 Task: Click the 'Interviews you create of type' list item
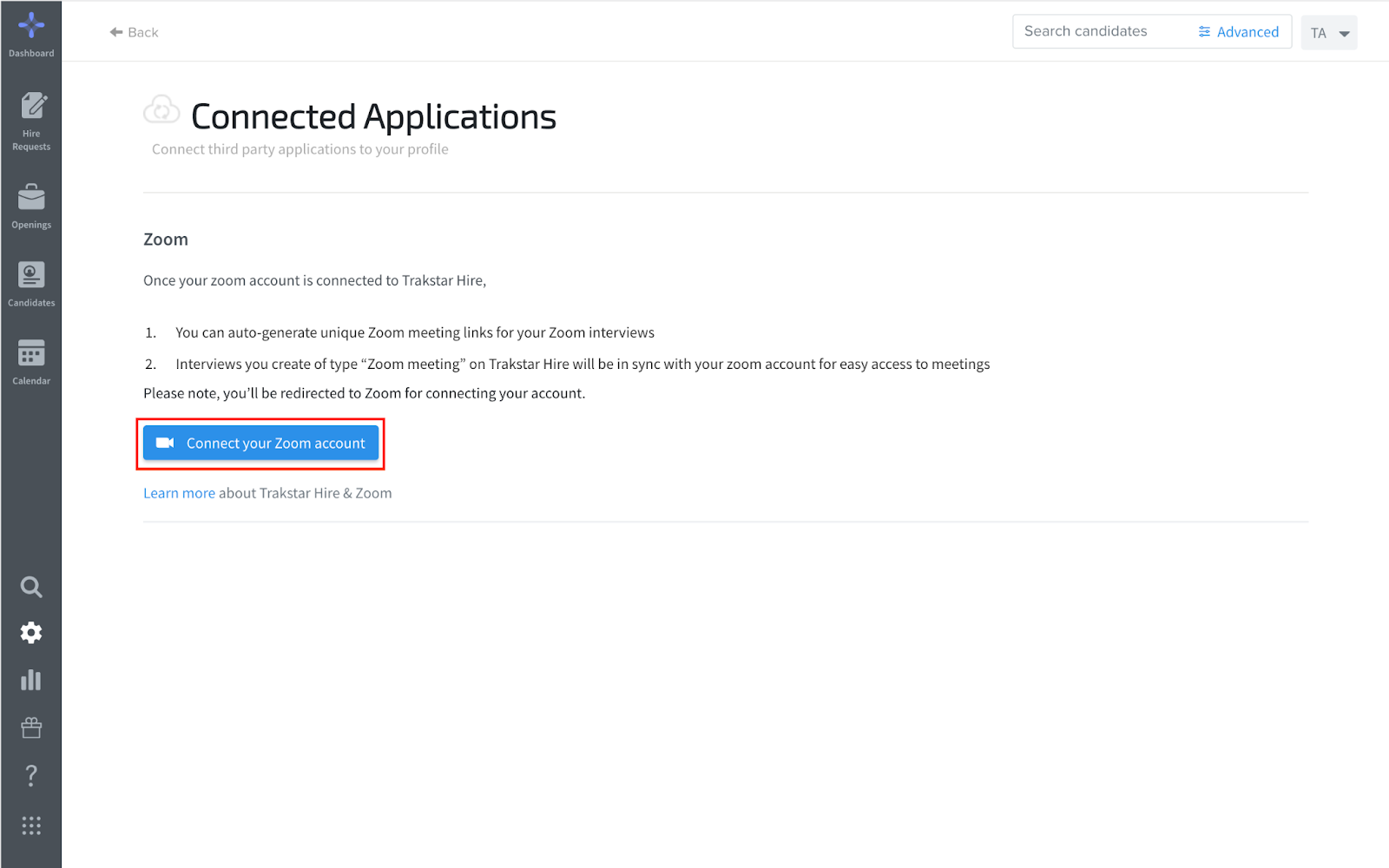(583, 365)
